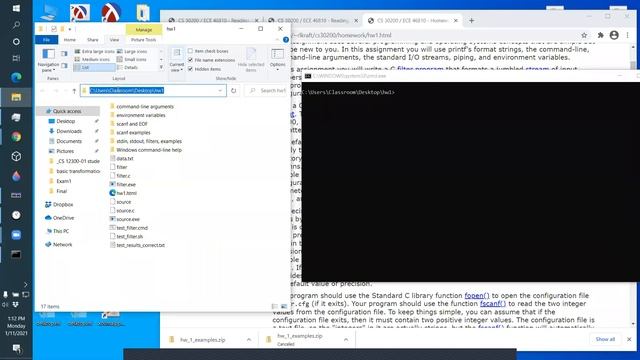Select Quick access in navigation pane
The width and height of the screenshot is (640, 360).
pyautogui.click(x=67, y=111)
